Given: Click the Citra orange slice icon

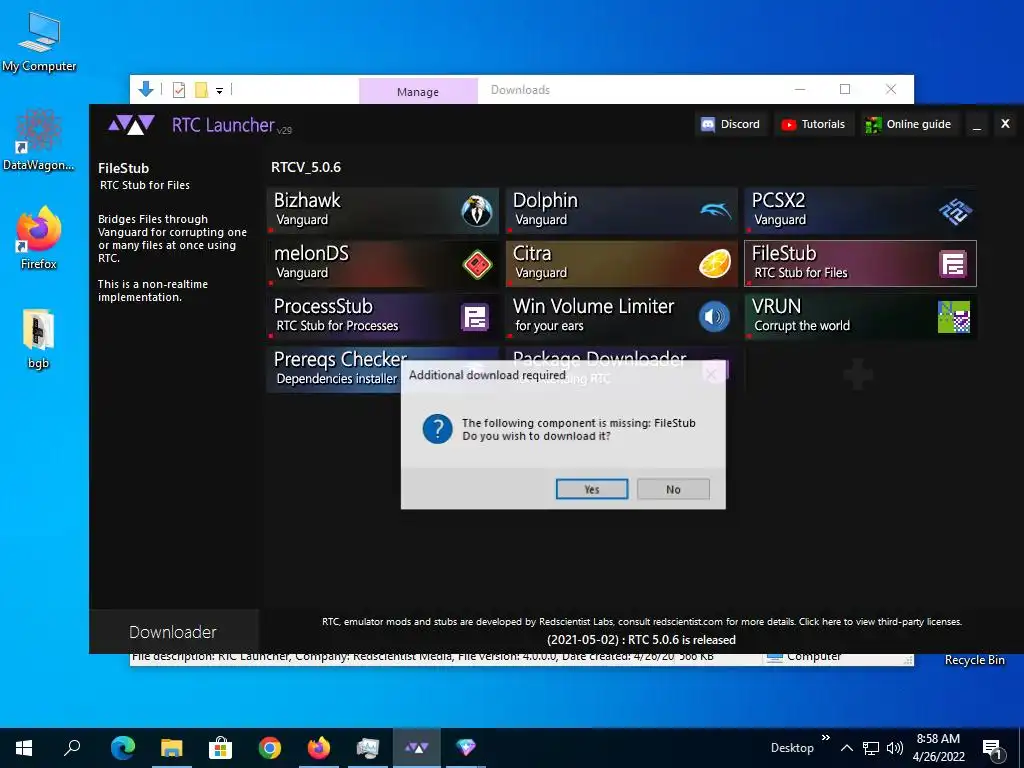Looking at the screenshot, I should tap(715, 264).
